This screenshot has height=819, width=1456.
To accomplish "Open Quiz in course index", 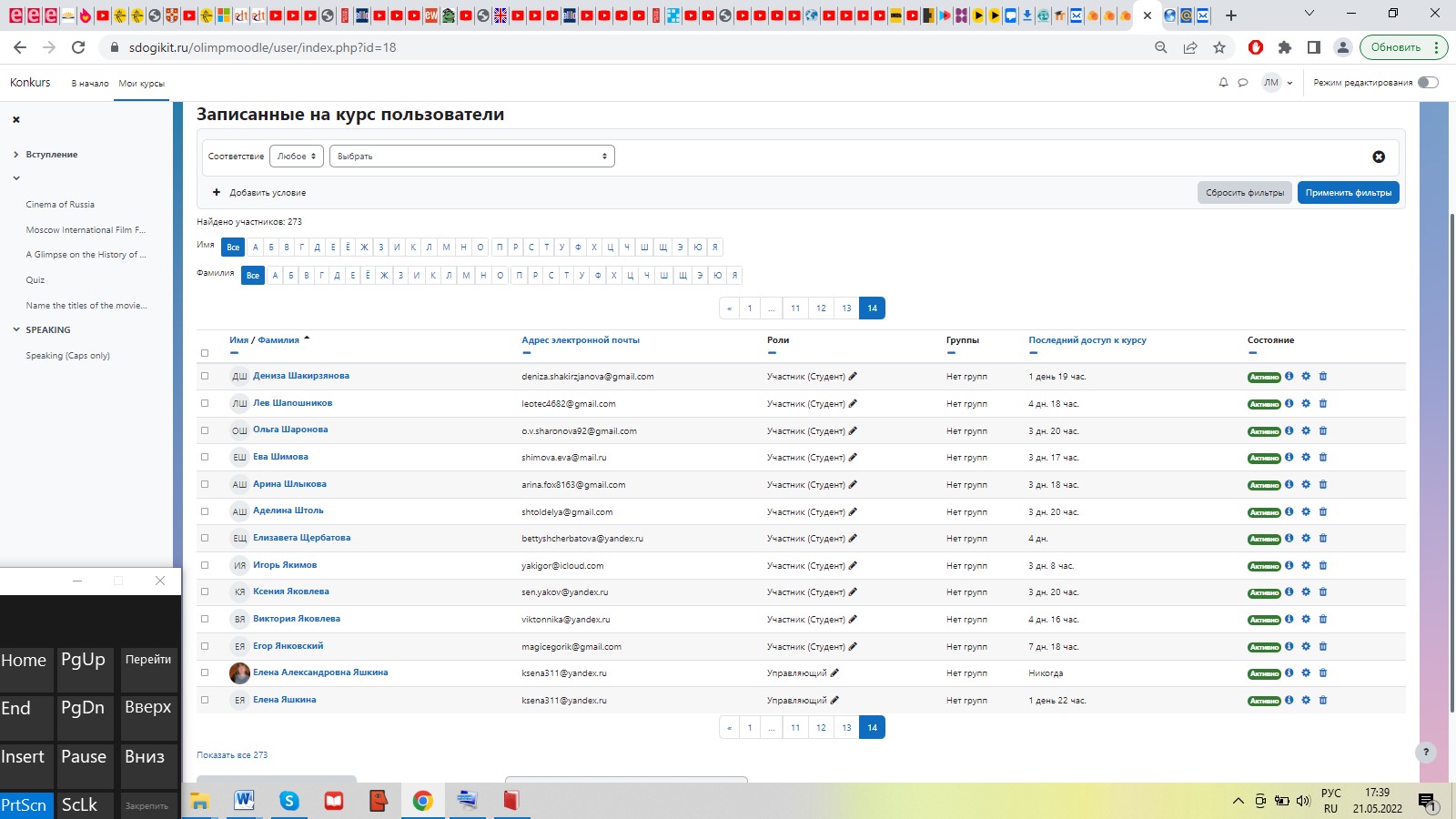I will click(x=35, y=280).
